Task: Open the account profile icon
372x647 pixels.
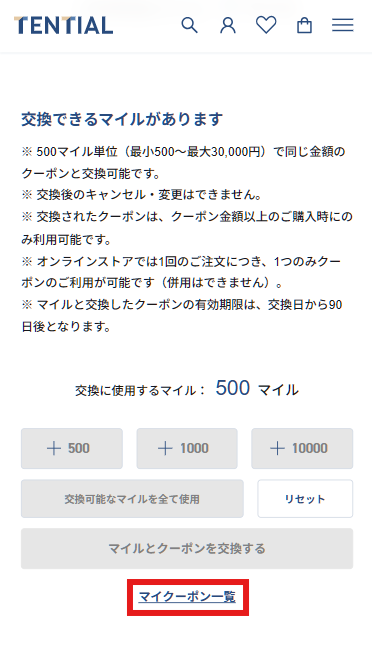Action: (228, 25)
